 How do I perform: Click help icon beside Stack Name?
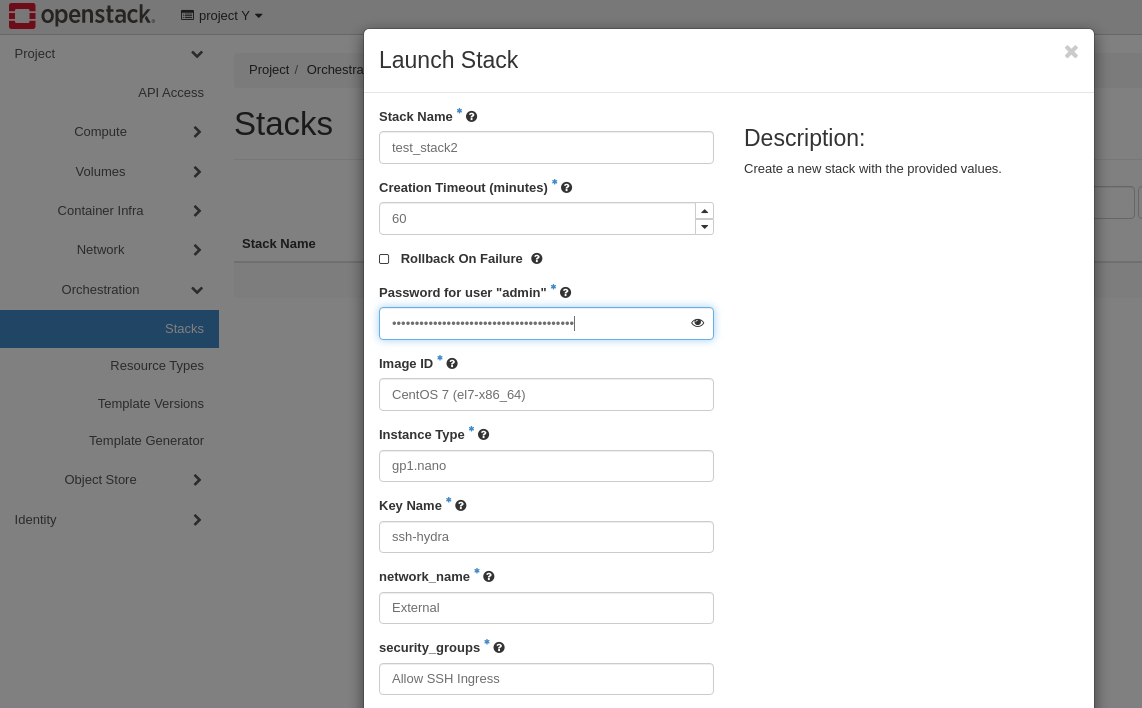coord(472,117)
